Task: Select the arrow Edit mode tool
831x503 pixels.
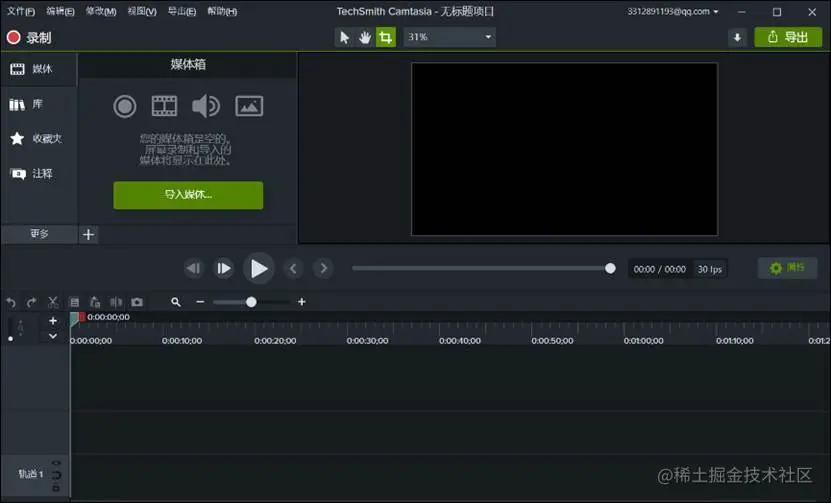Action: tap(344, 37)
